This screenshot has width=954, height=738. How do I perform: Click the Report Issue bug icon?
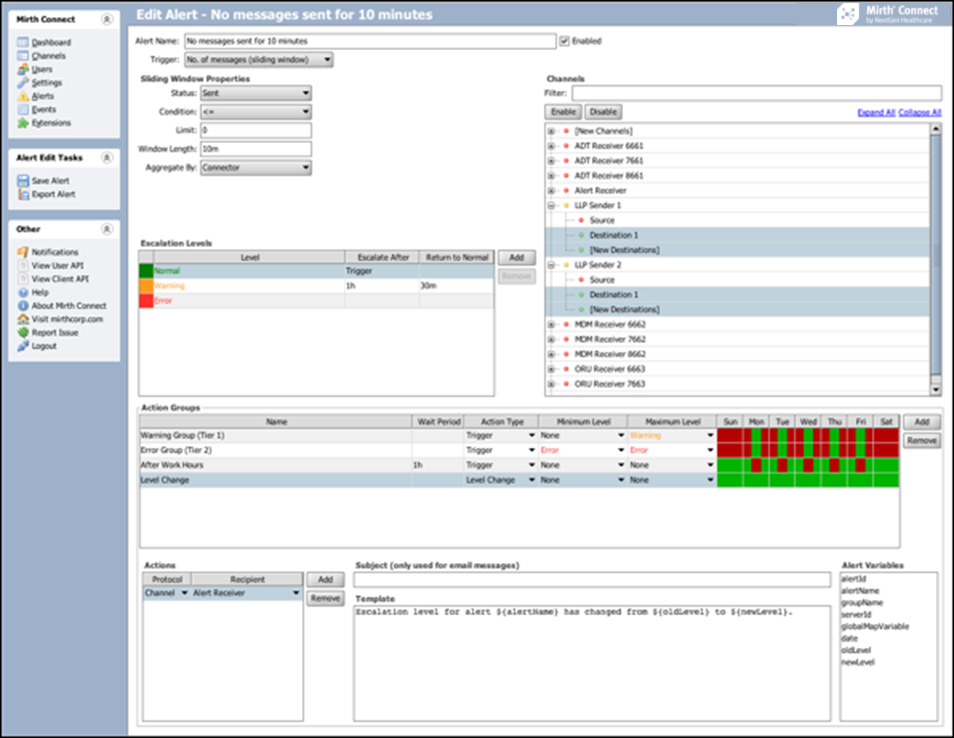point(23,332)
